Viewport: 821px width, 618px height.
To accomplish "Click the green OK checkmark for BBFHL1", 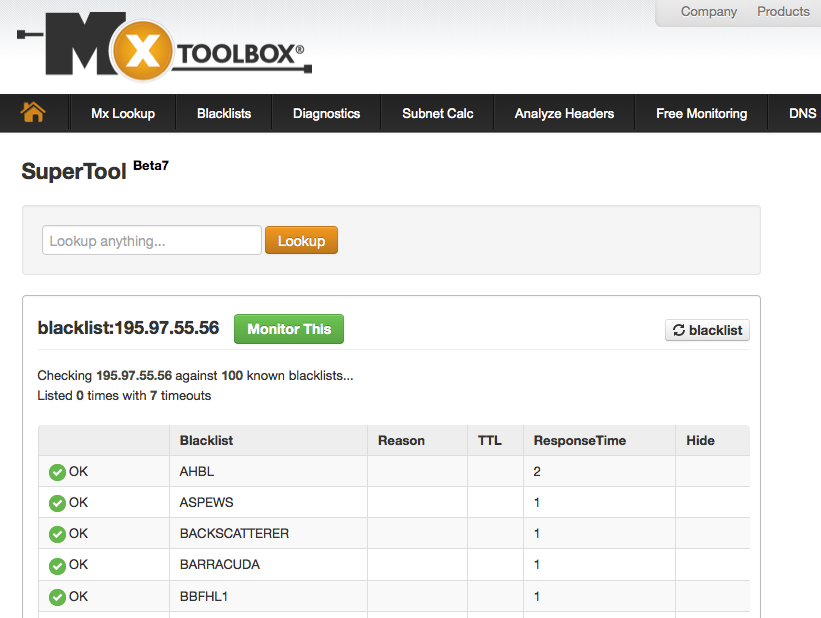I will click(57, 597).
